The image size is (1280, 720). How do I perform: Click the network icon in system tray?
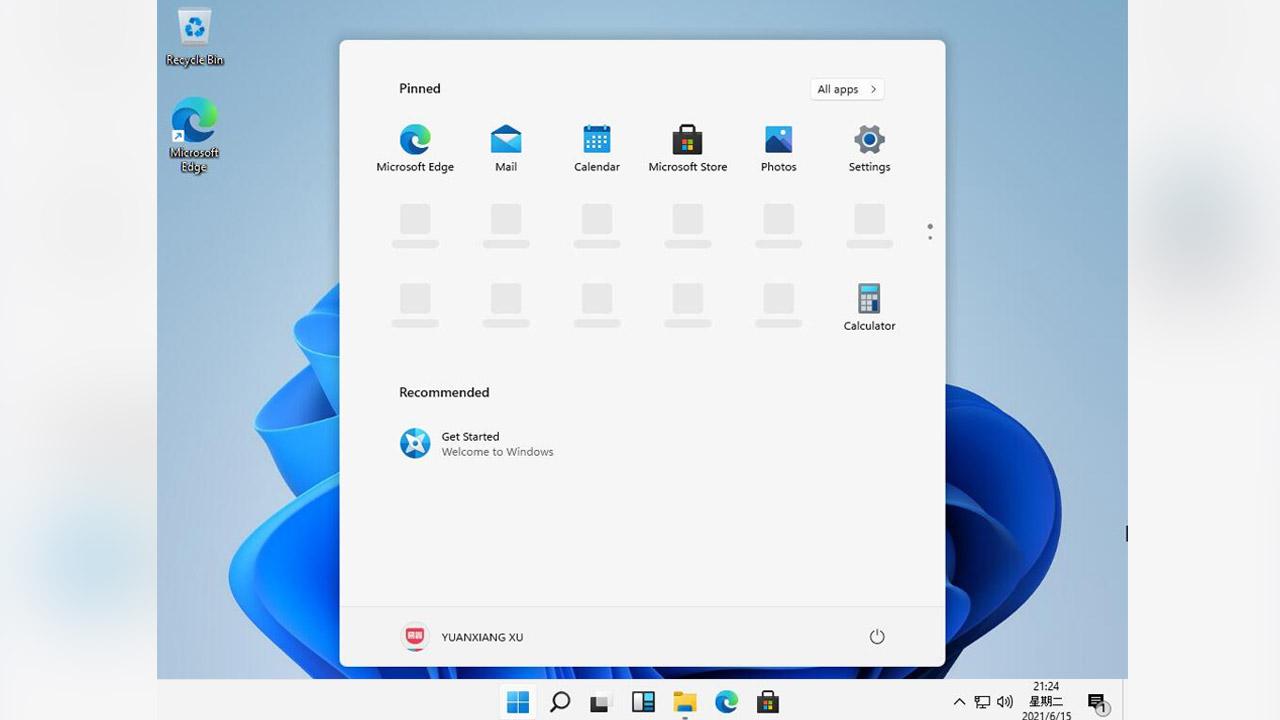[x=982, y=702]
